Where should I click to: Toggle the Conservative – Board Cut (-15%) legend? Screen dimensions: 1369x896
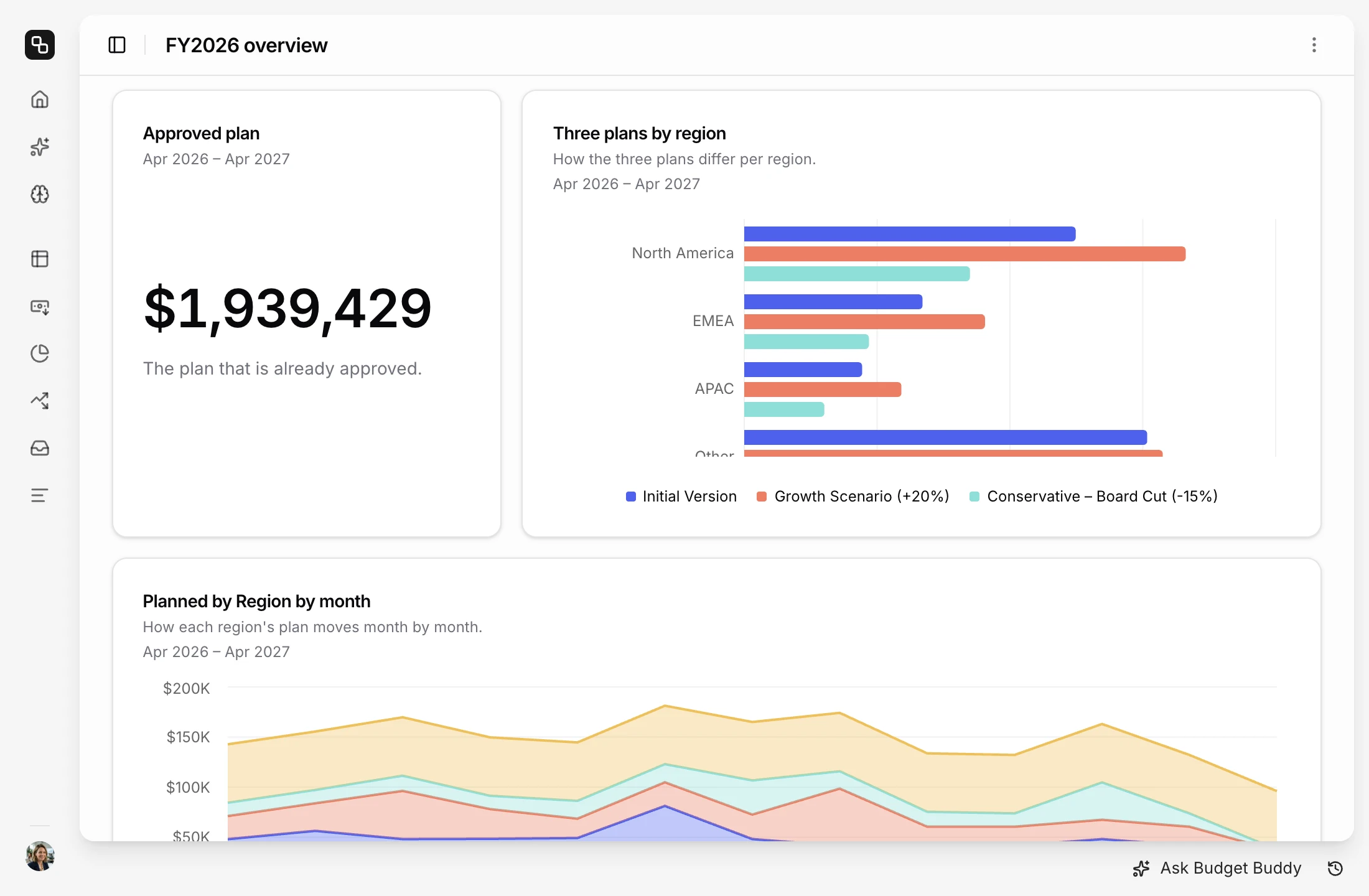[1093, 497]
